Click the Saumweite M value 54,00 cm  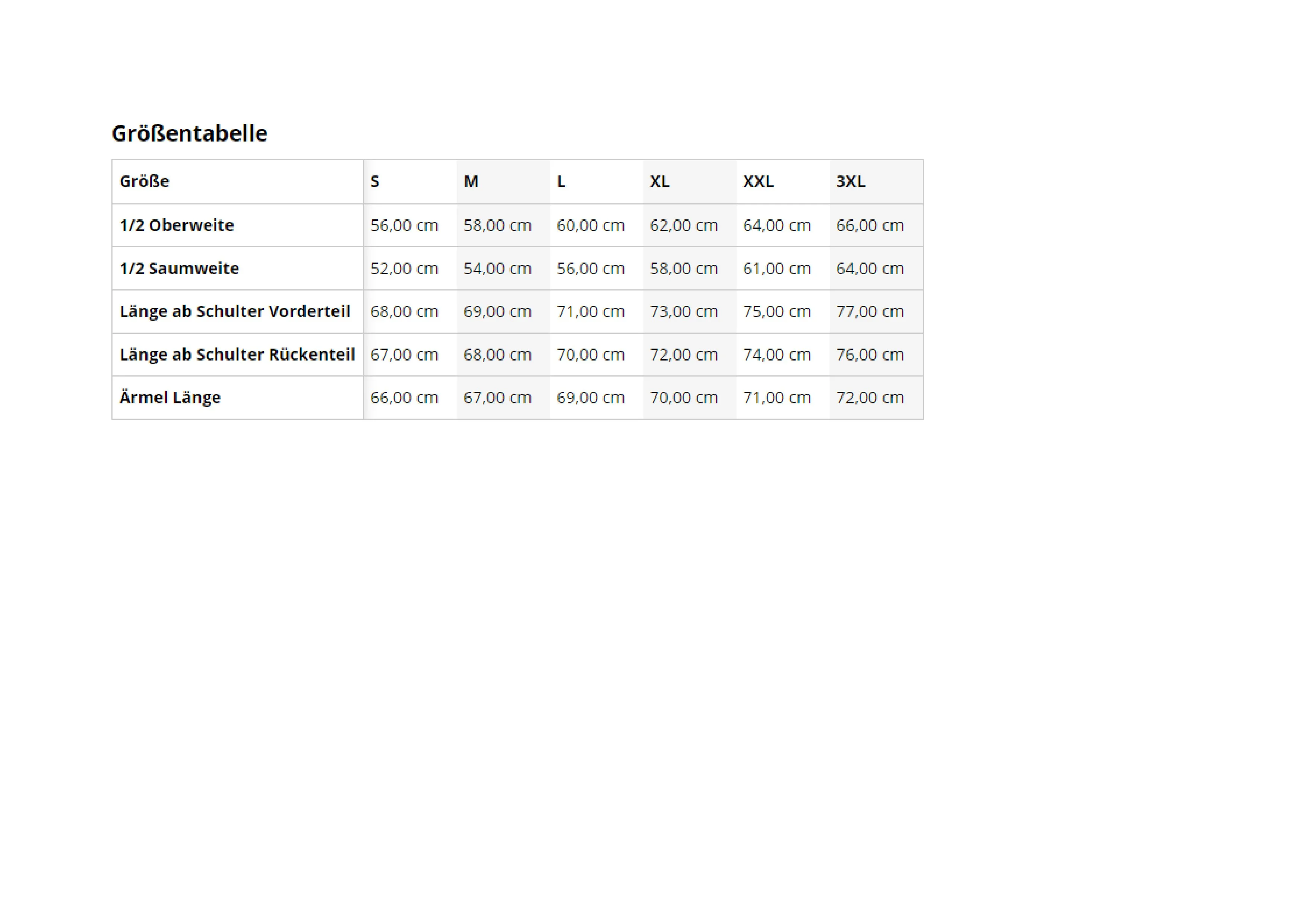(497, 269)
